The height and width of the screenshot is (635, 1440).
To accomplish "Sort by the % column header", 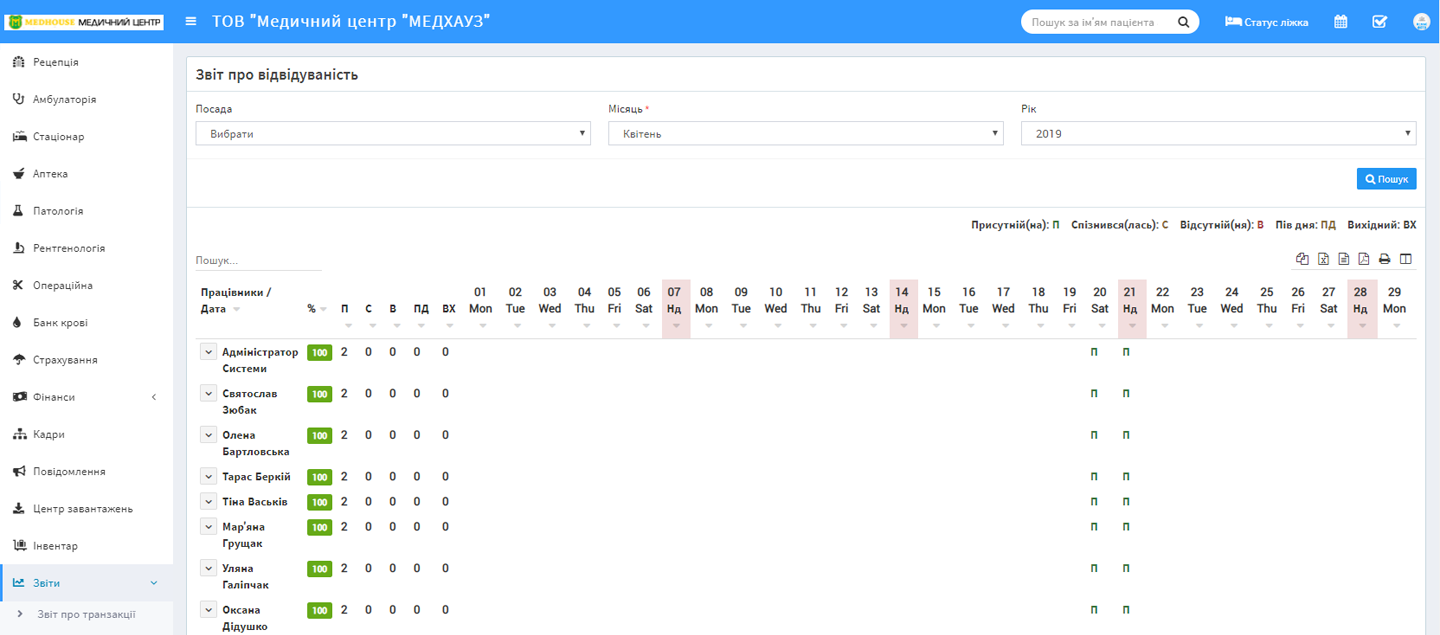I will pyautogui.click(x=316, y=309).
